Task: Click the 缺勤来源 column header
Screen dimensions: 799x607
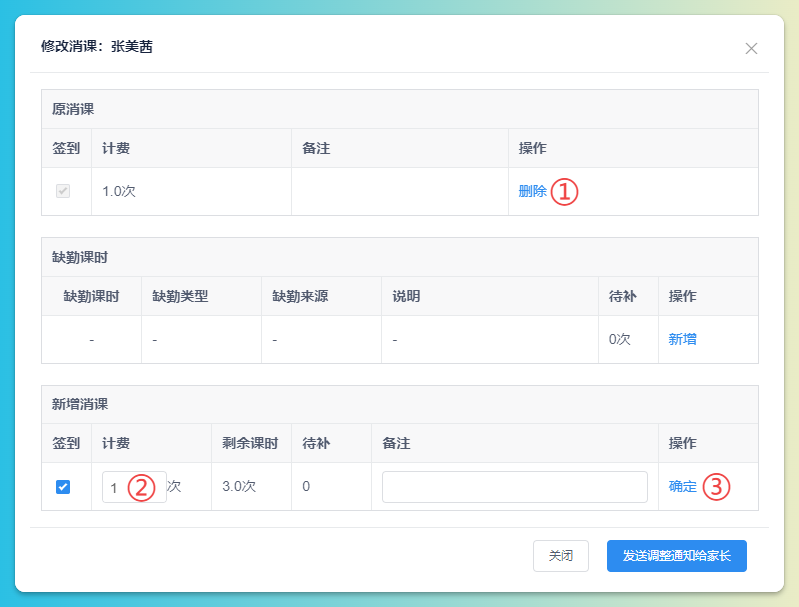Action: click(300, 296)
